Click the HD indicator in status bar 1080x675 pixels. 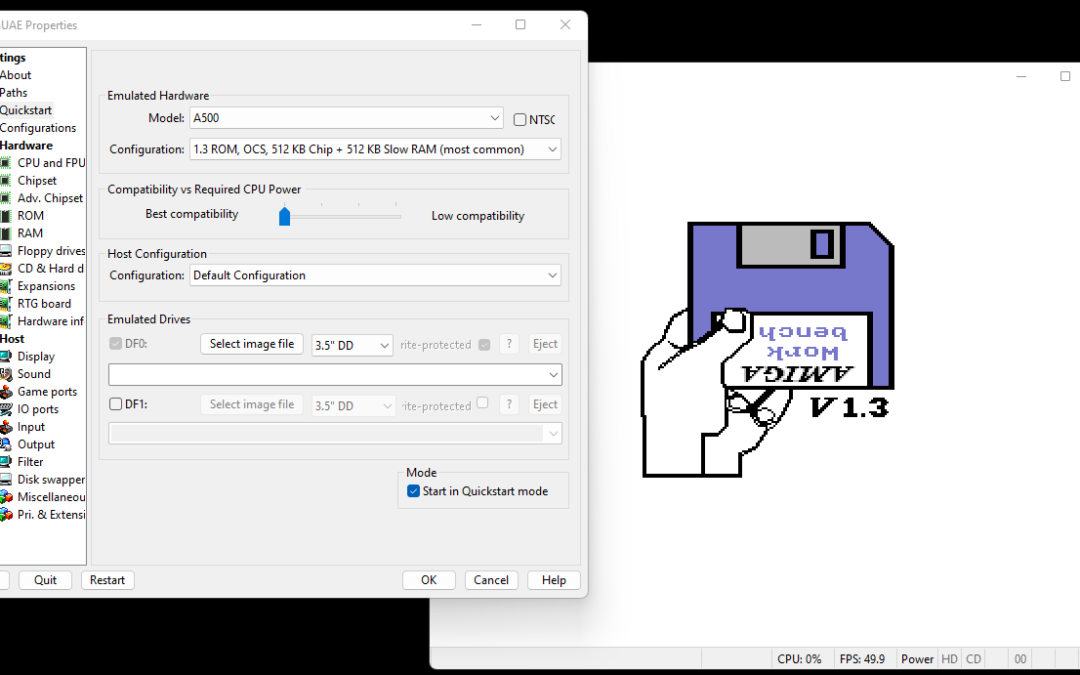(x=949, y=659)
